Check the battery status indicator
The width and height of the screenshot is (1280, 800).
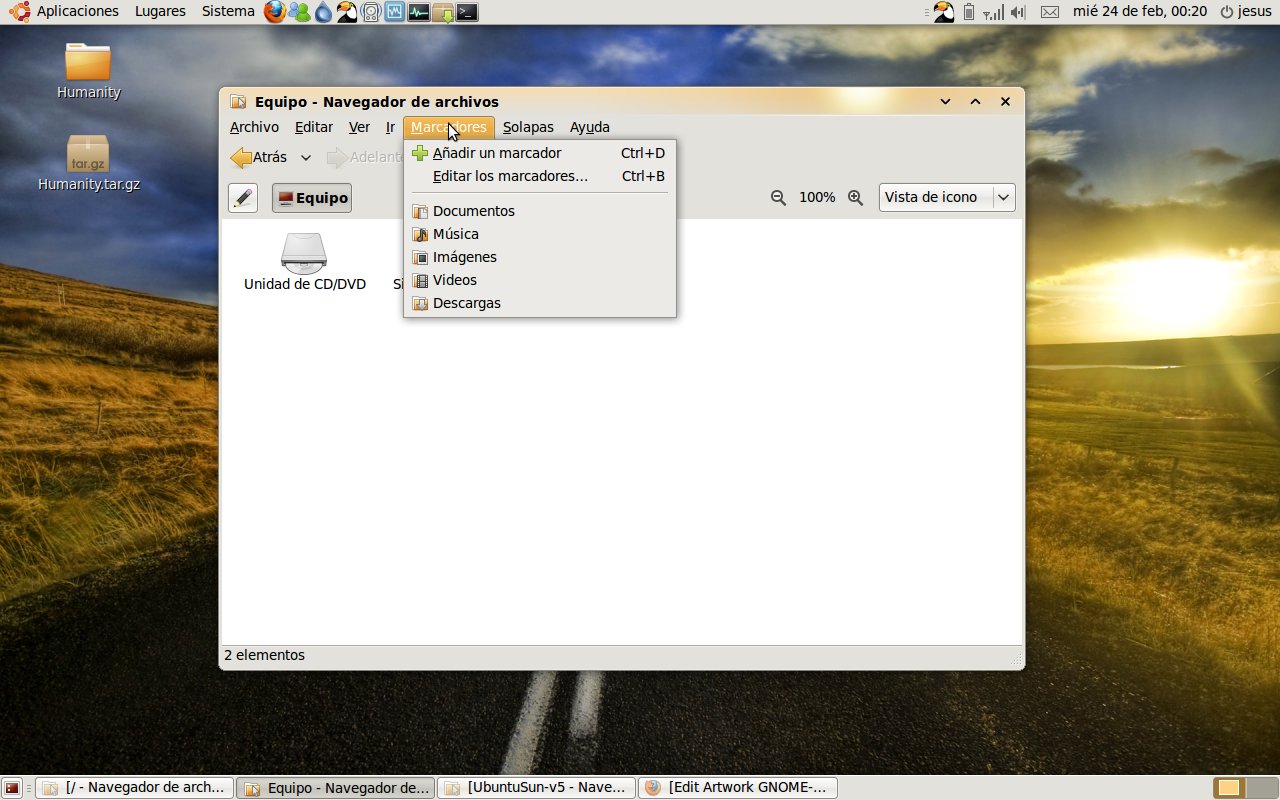click(x=969, y=12)
